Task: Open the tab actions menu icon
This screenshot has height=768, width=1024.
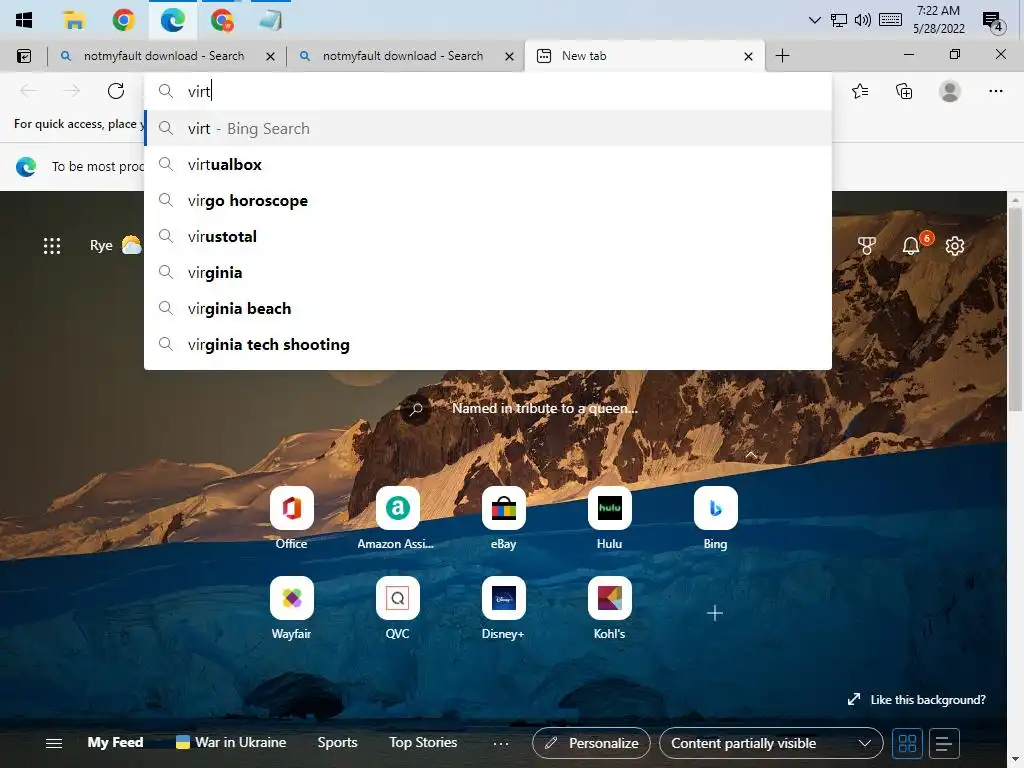Action: pyautogui.click(x=24, y=56)
